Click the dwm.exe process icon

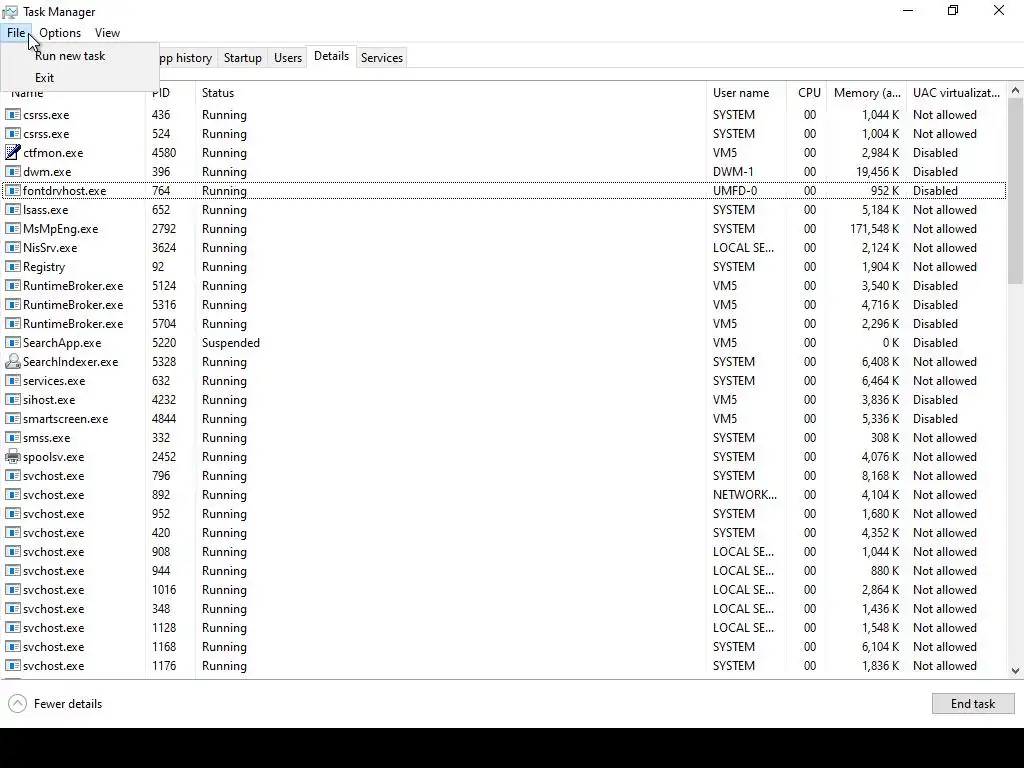tap(12, 171)
